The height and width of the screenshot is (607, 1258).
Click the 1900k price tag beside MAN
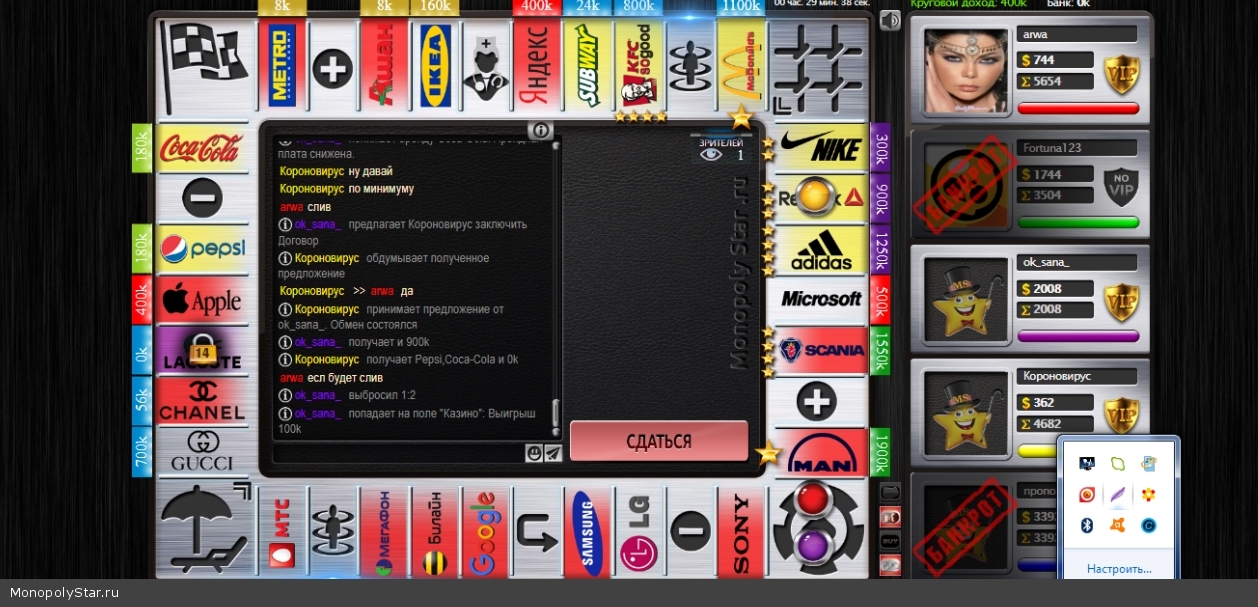[x=880, y=452]
